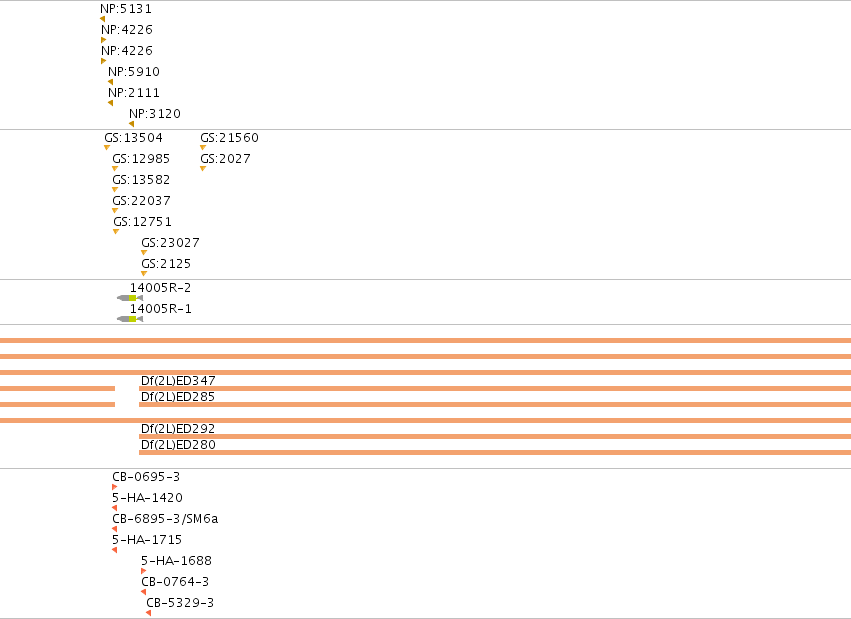Select the arrow marker under NP:5910
This screenshot has height=619, width=851.
point(111,82)
